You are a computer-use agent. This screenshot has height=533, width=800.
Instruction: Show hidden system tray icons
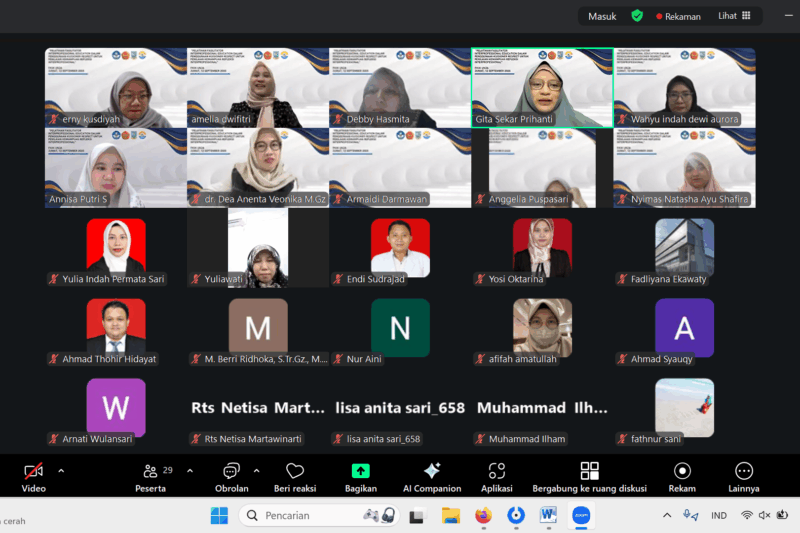pyautogui.click(x=667, y=515)
